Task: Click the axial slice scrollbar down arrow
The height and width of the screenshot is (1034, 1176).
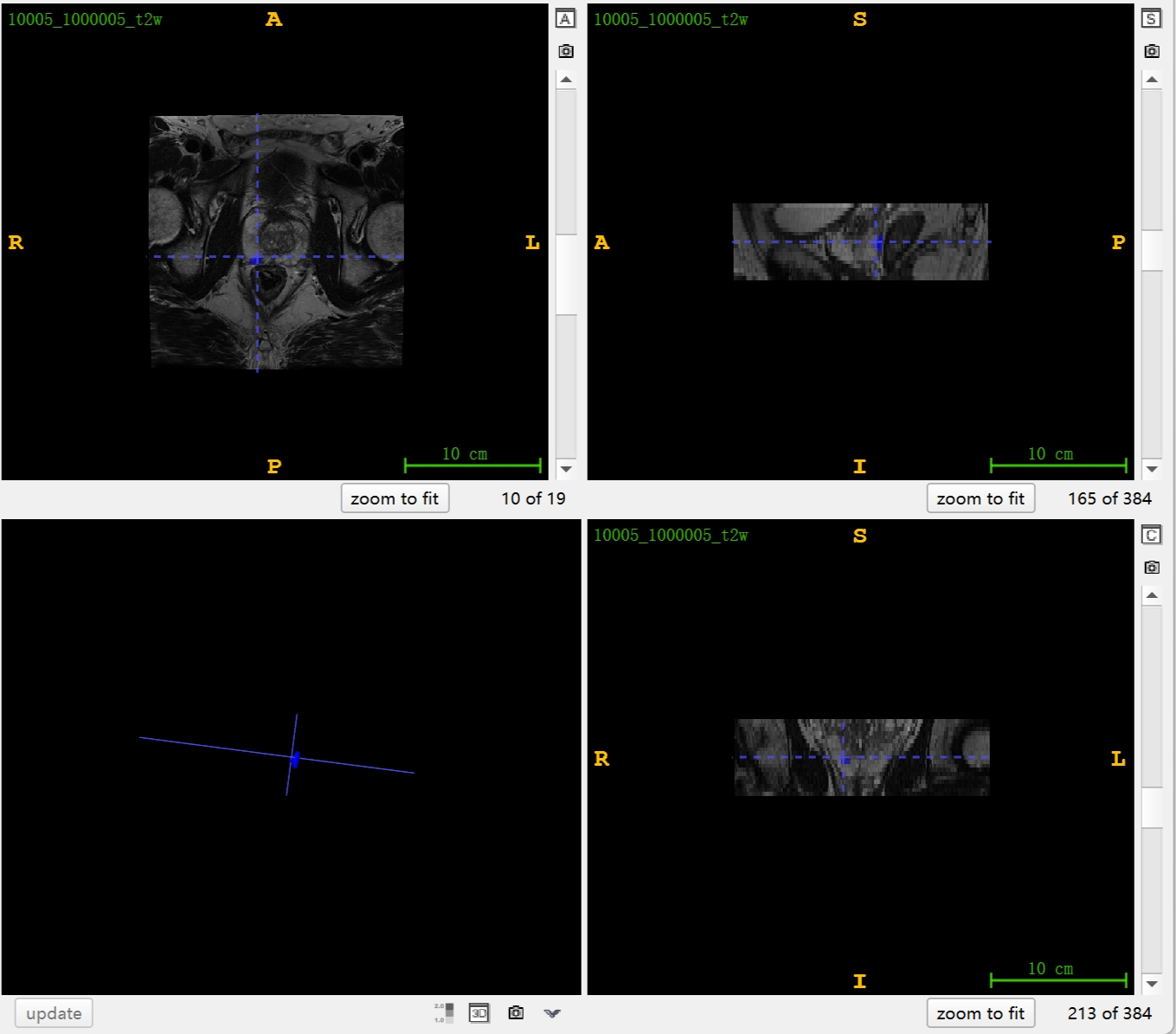Action: pos(566,469)
